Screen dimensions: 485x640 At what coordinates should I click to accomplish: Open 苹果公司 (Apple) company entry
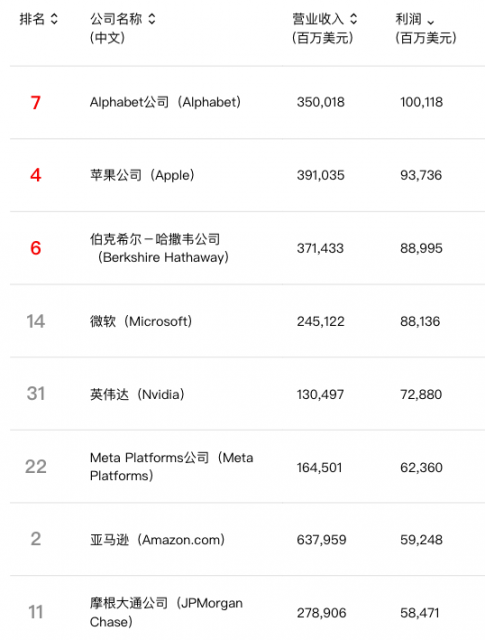coord(142,175)
